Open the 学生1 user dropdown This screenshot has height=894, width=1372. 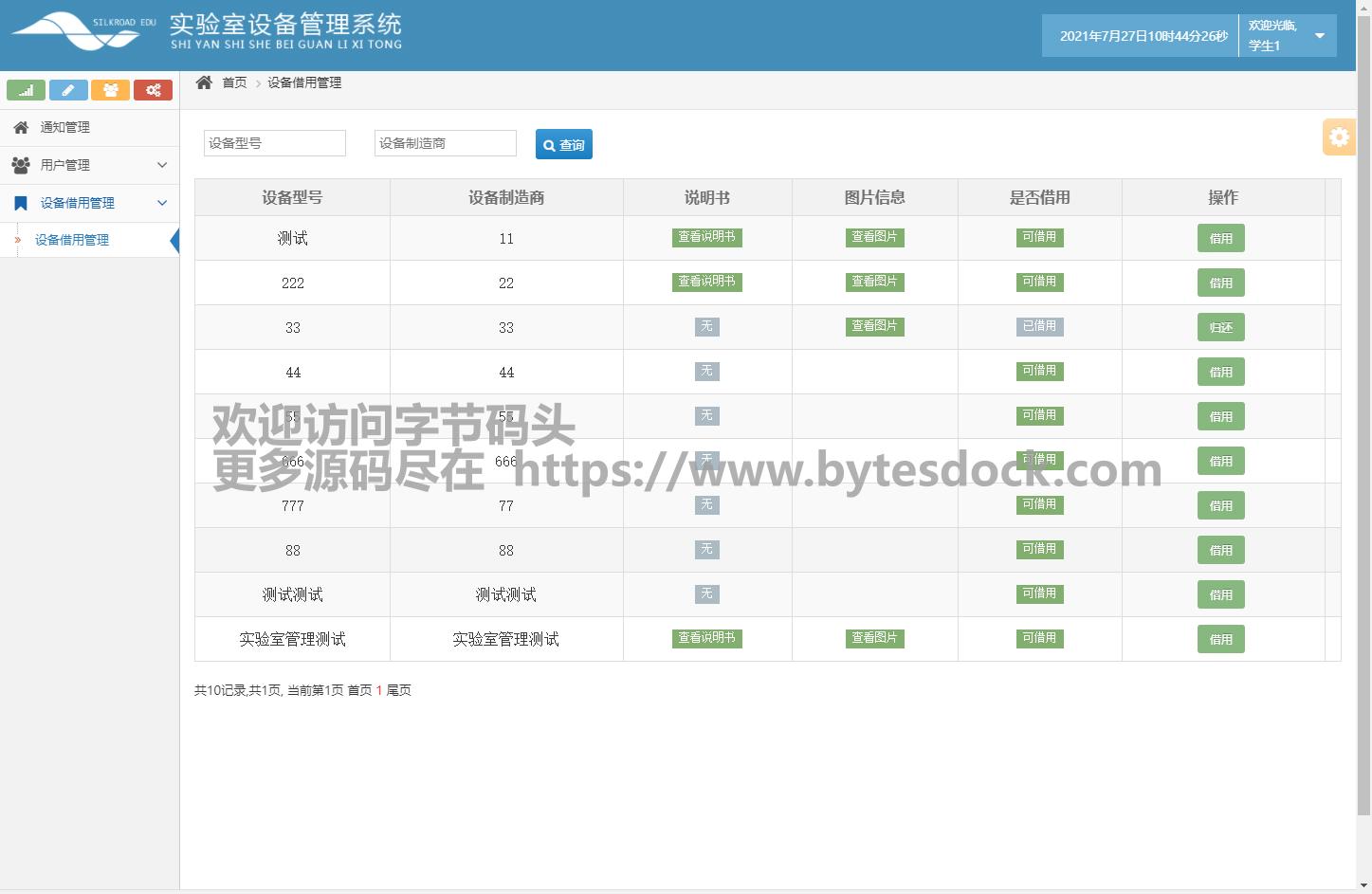point(1287,36)
